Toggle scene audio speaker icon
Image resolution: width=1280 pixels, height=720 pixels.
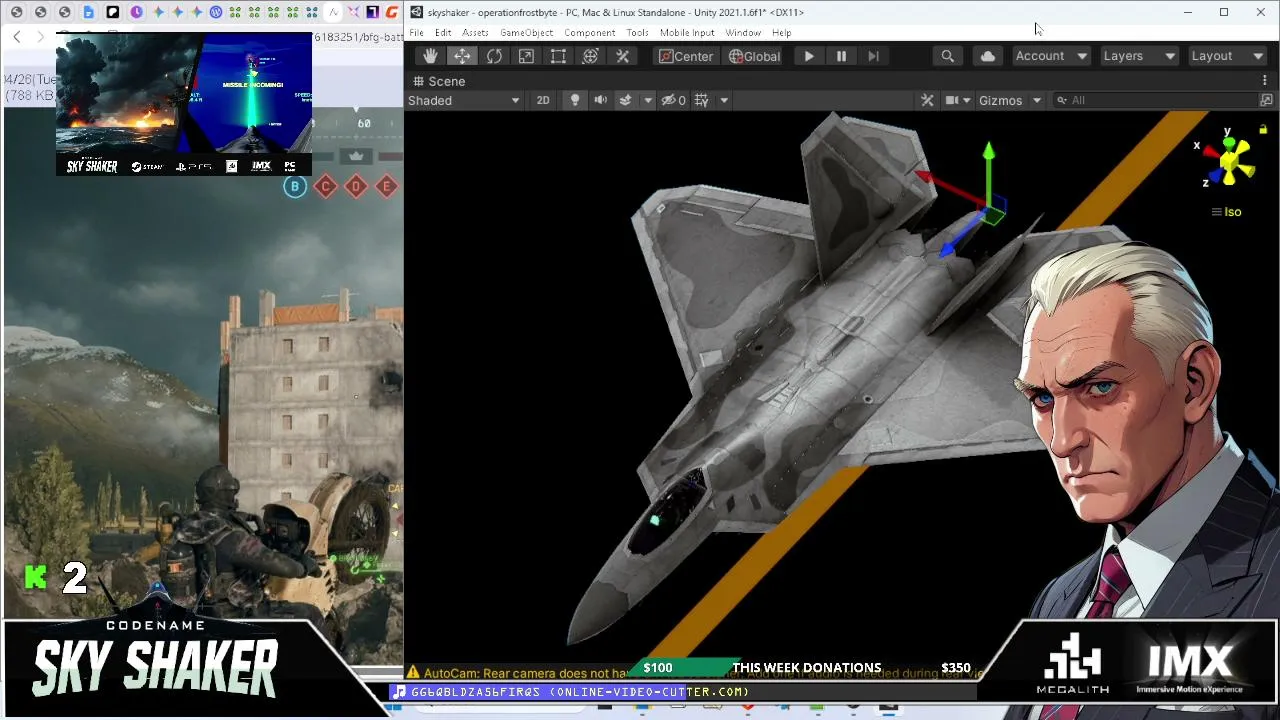(600, 100)
